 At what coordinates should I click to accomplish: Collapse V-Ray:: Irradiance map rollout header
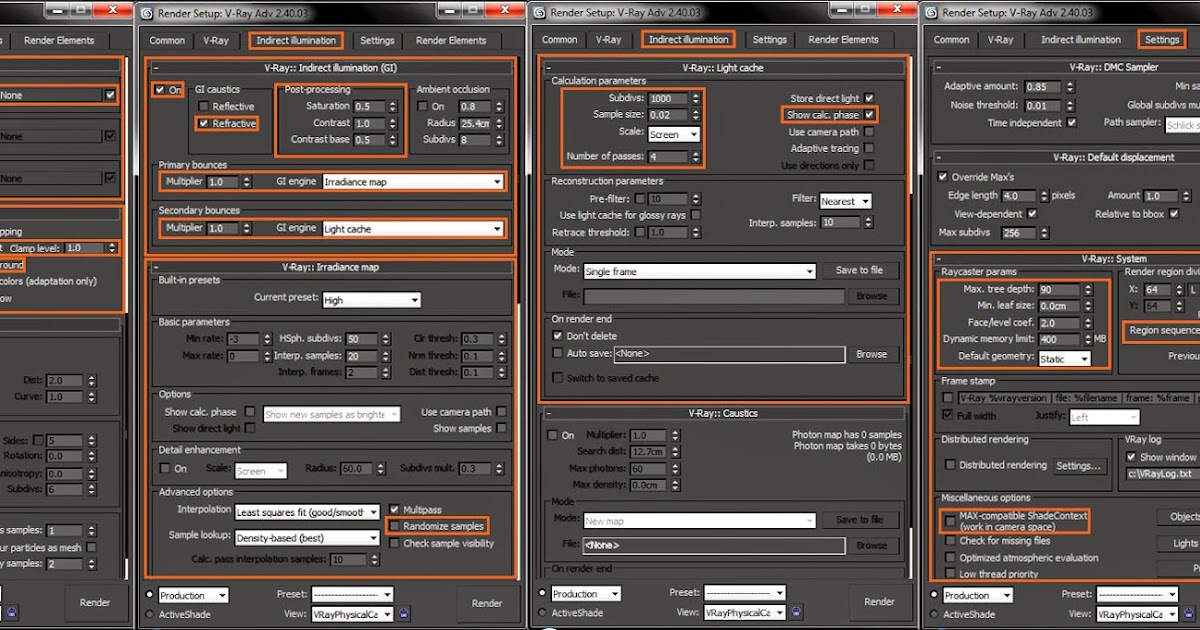331,267
